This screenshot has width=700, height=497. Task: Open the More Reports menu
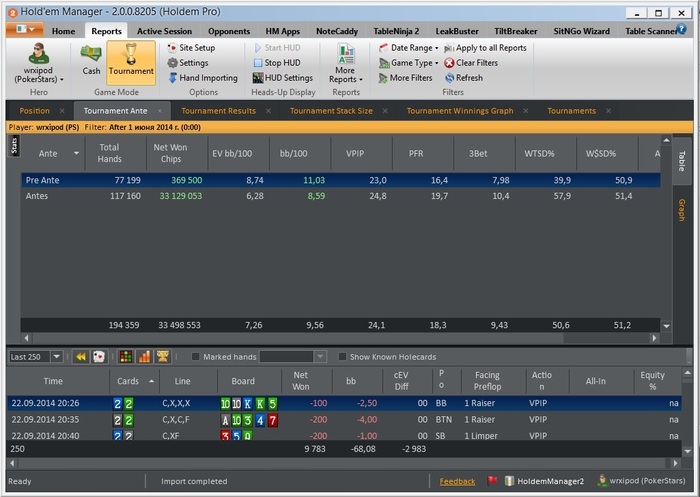click(x=346, y=63)
